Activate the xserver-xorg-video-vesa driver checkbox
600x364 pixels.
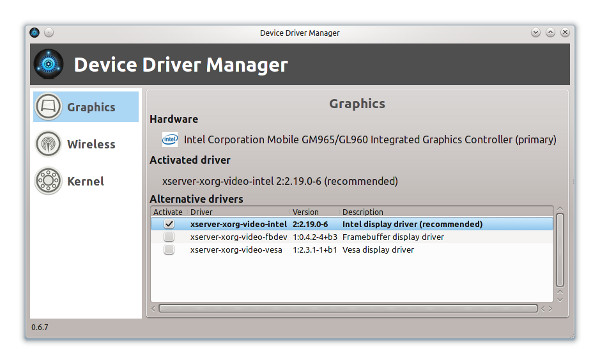[x=169, y=250]
